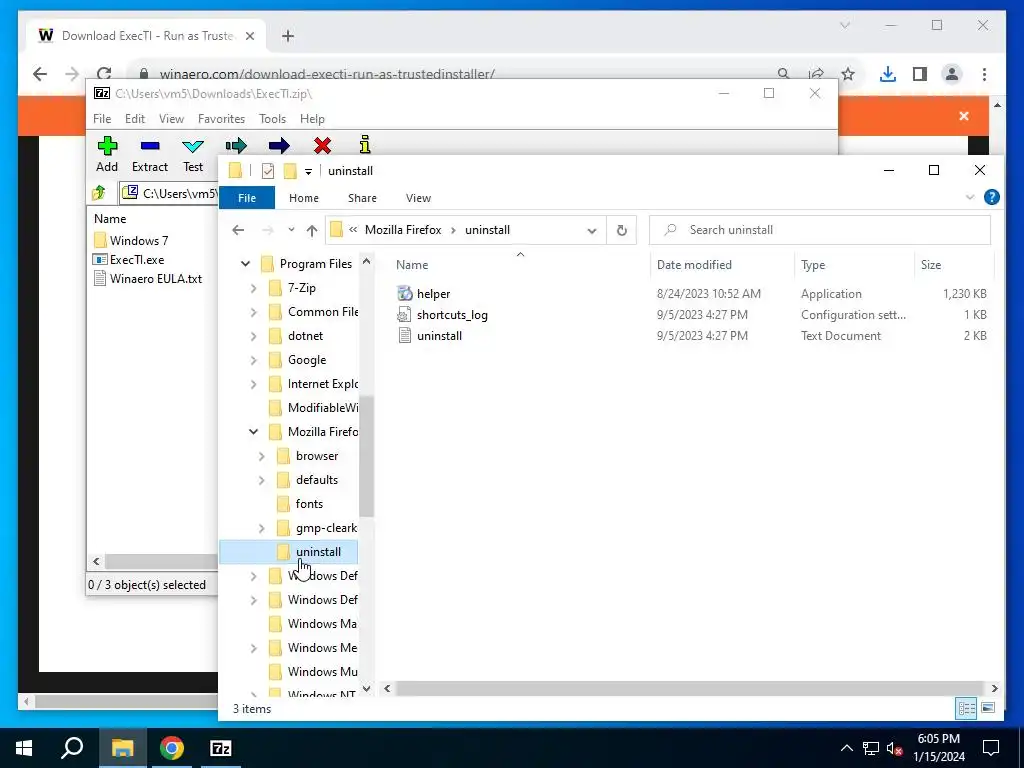The width and height of the screenshot is (1024, 768).
Task: Close the orange banner with X
Action: (964, 116)
